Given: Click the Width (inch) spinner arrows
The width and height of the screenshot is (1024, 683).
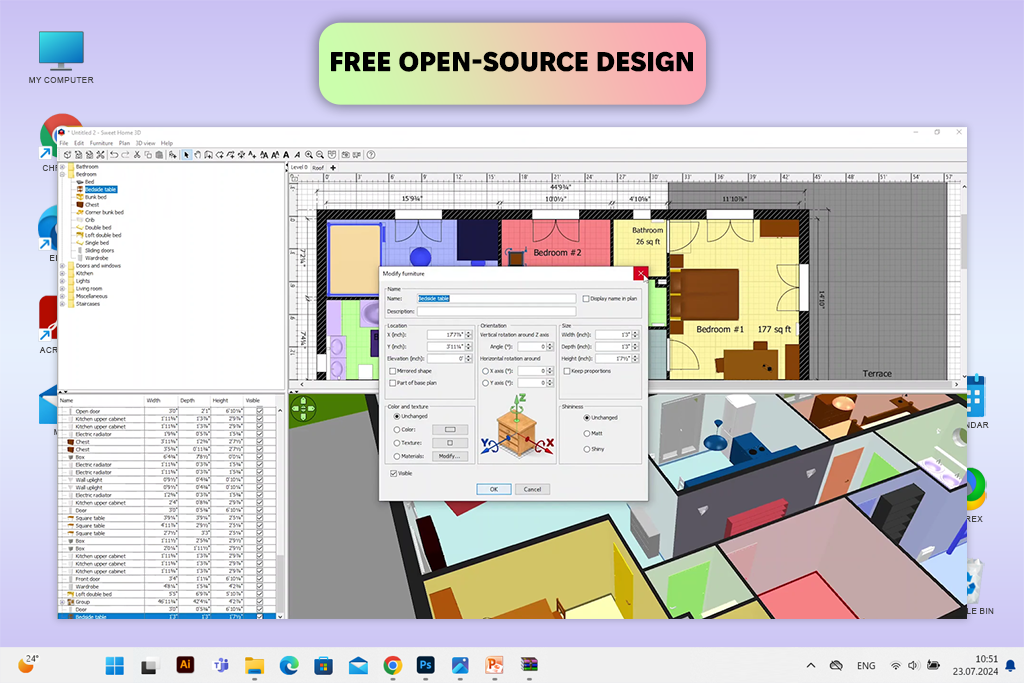Looking at the screenshot, I should coord(635,335).
